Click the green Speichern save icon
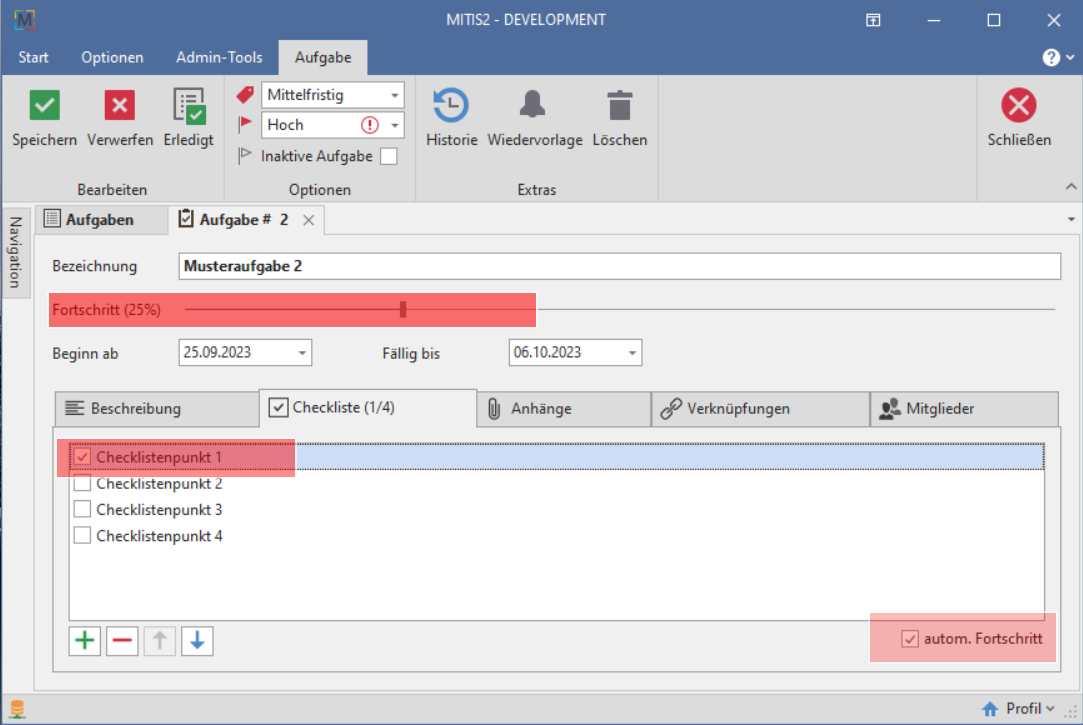Image resolution: width=1083 pixels, height=725 pixels. [44, 105]
